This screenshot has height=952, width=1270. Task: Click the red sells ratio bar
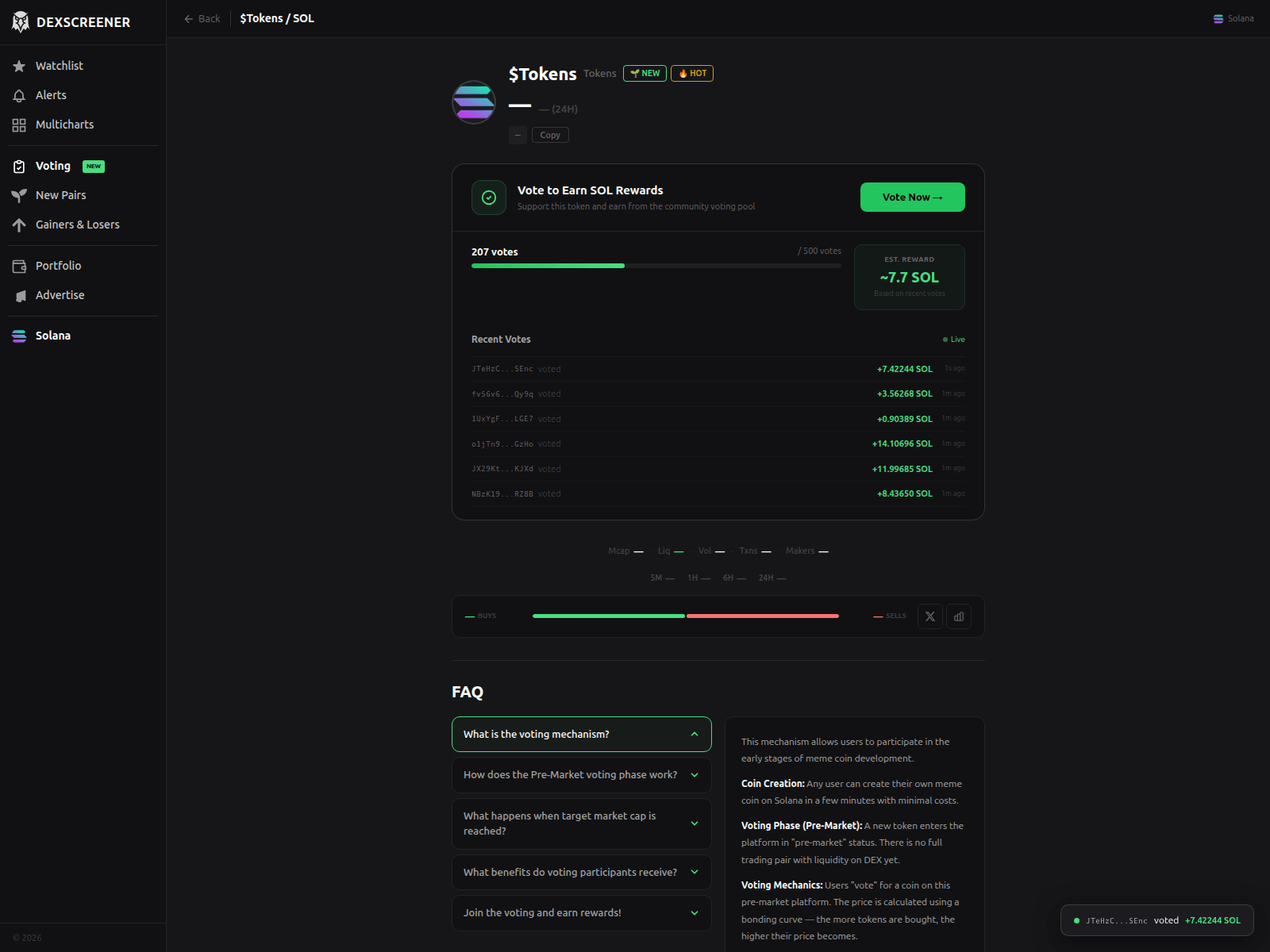point(763,616)
